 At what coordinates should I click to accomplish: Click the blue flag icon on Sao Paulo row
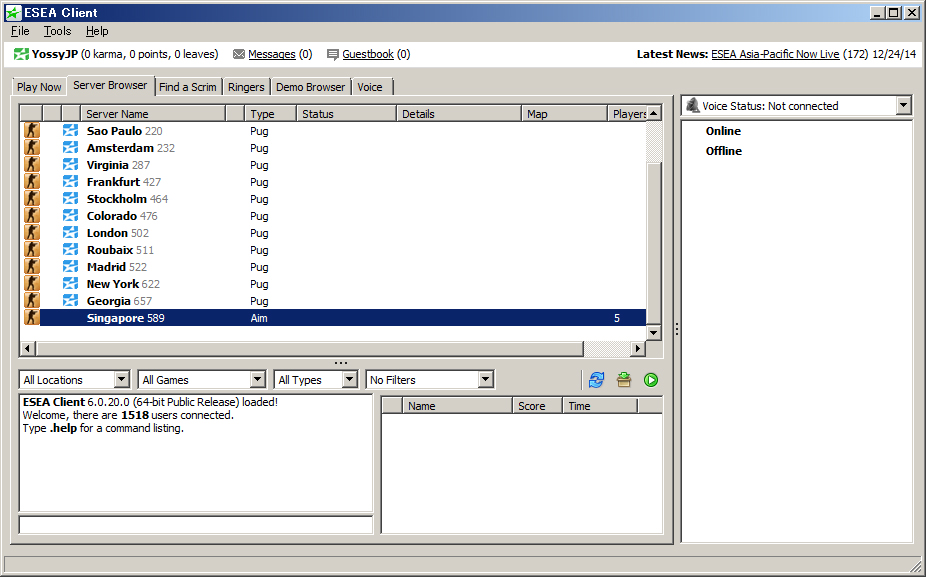pos(70,131)
